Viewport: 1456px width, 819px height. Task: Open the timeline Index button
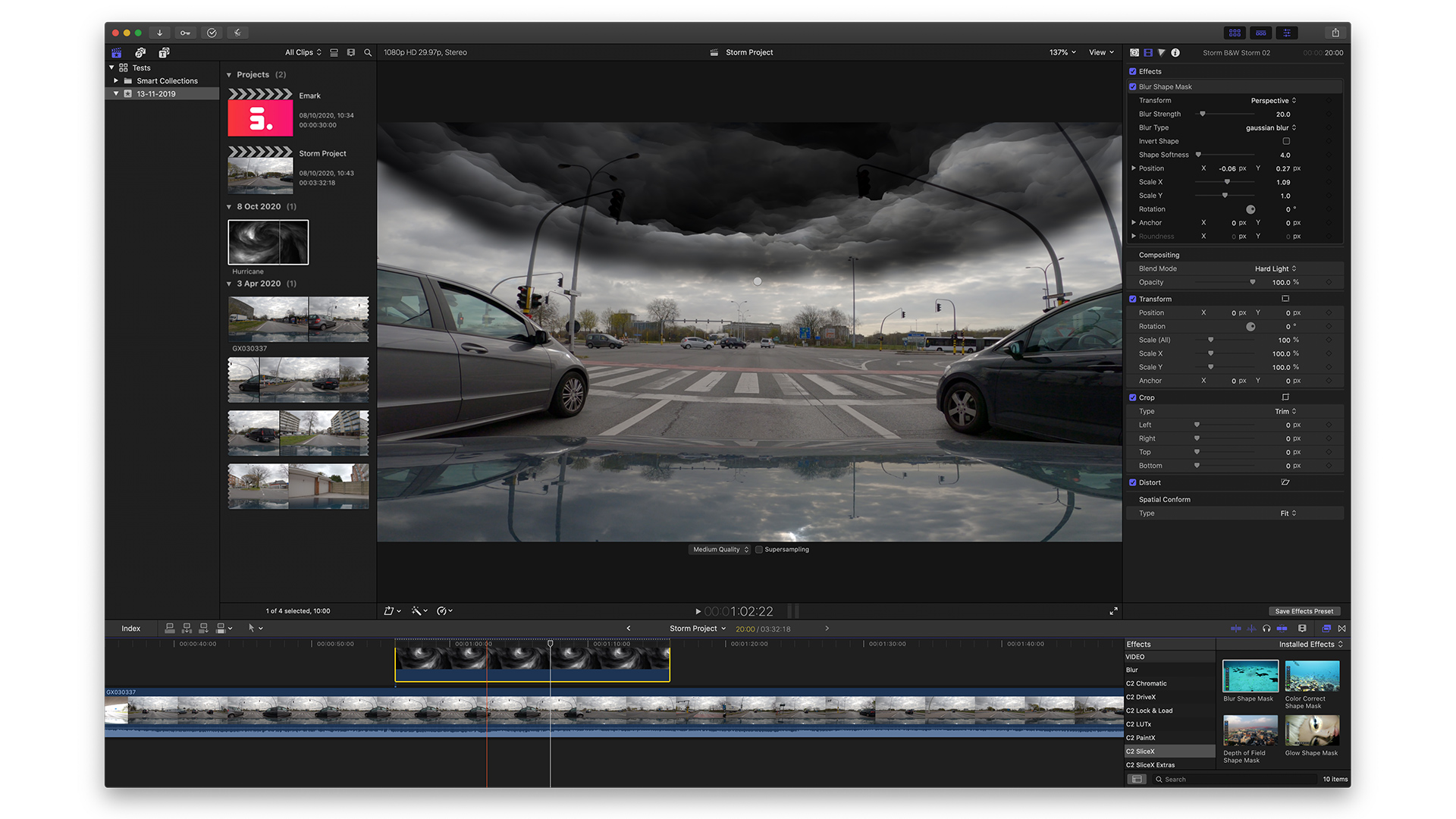(x=130, y=629)
